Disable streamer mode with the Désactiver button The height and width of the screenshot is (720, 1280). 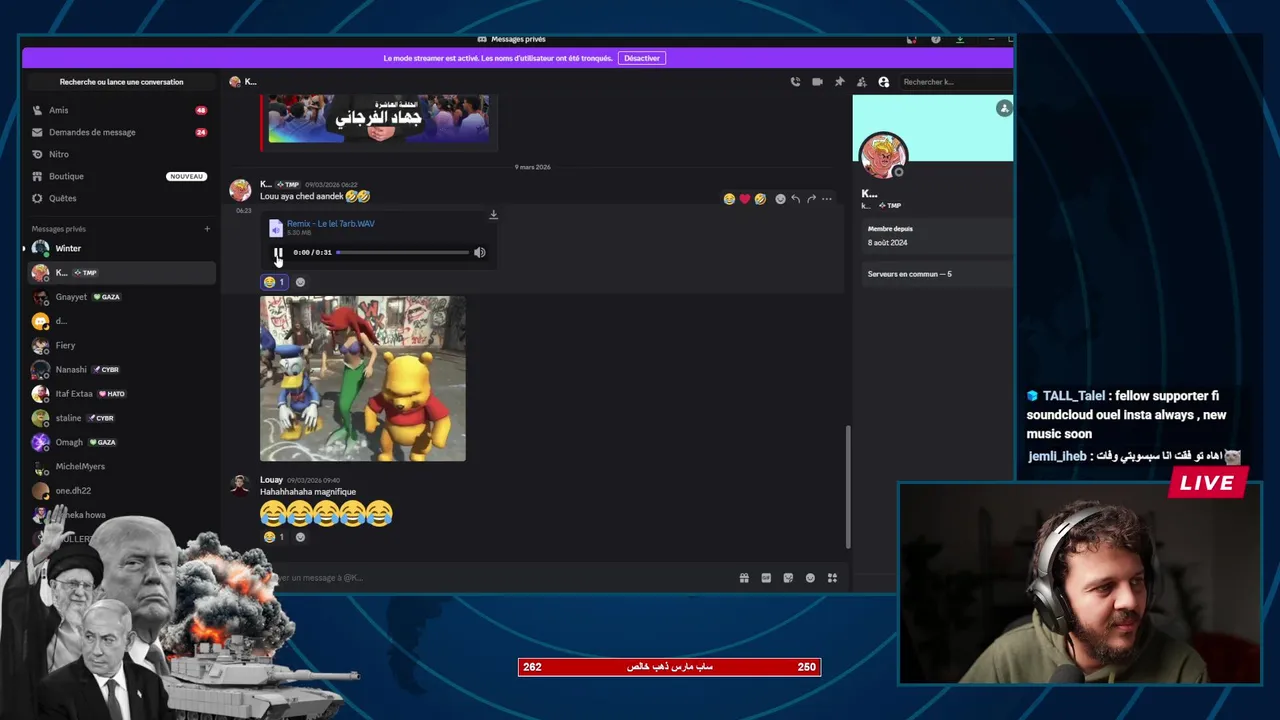coord(642,58)
